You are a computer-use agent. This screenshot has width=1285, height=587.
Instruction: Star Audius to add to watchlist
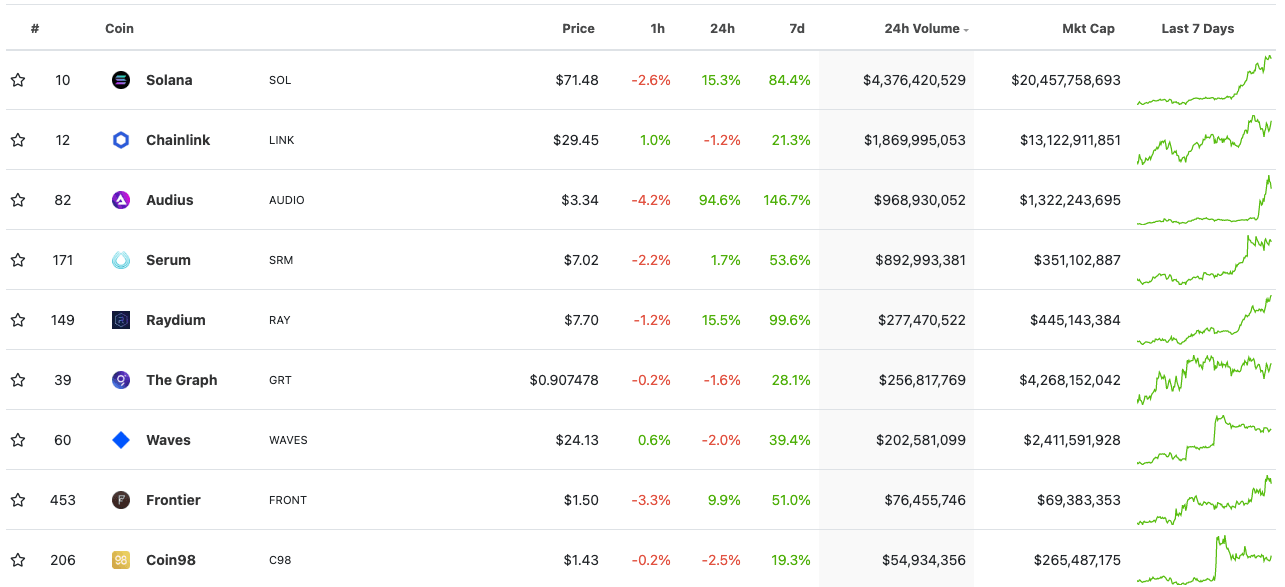point(18,200)
